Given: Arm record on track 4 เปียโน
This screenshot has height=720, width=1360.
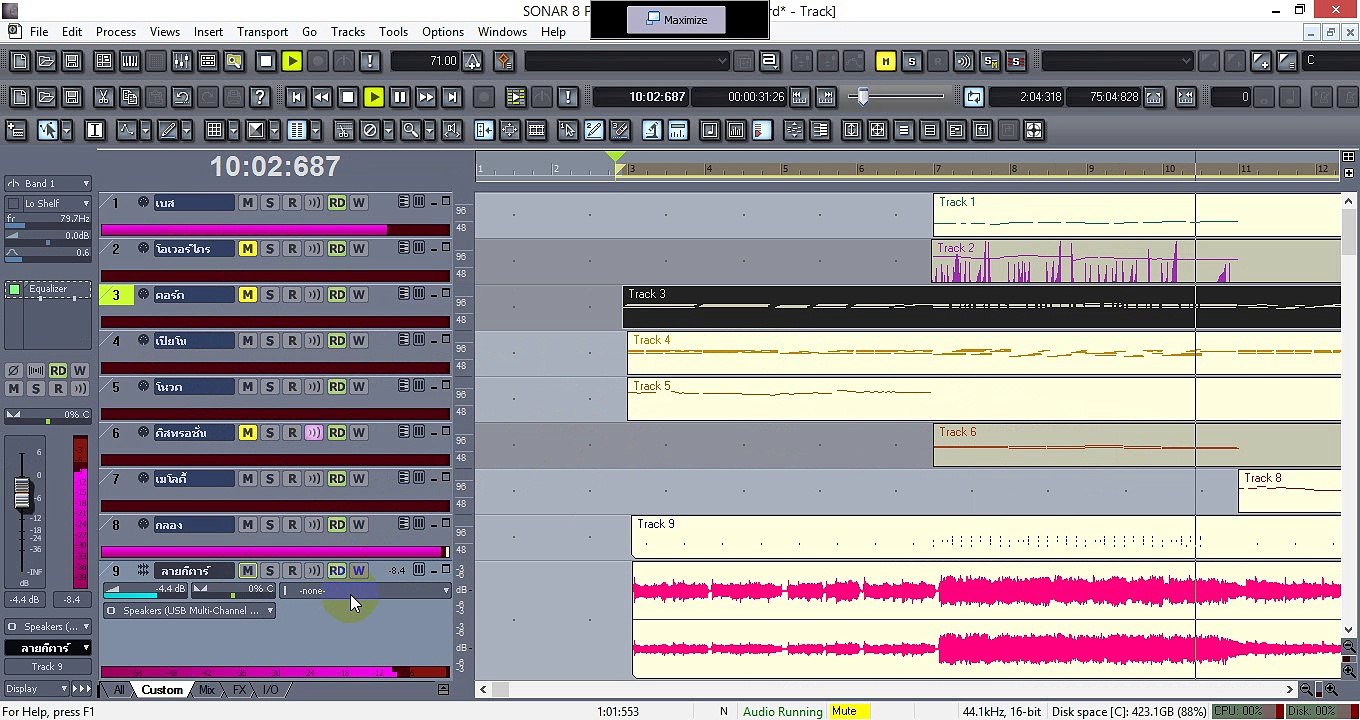Looking at the screenshot, I should click(292, 341).
